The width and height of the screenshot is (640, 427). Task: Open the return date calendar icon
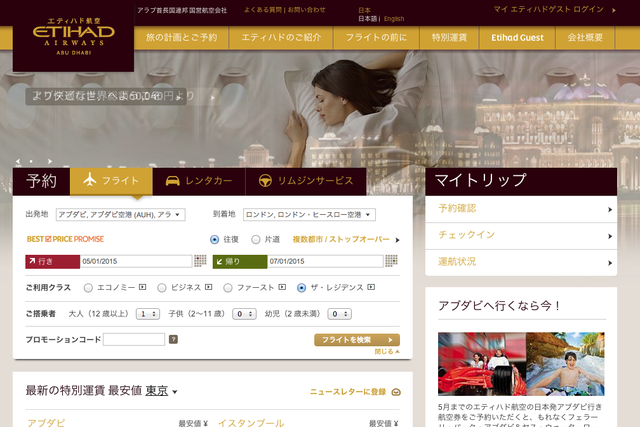click(x=391, y=261)
